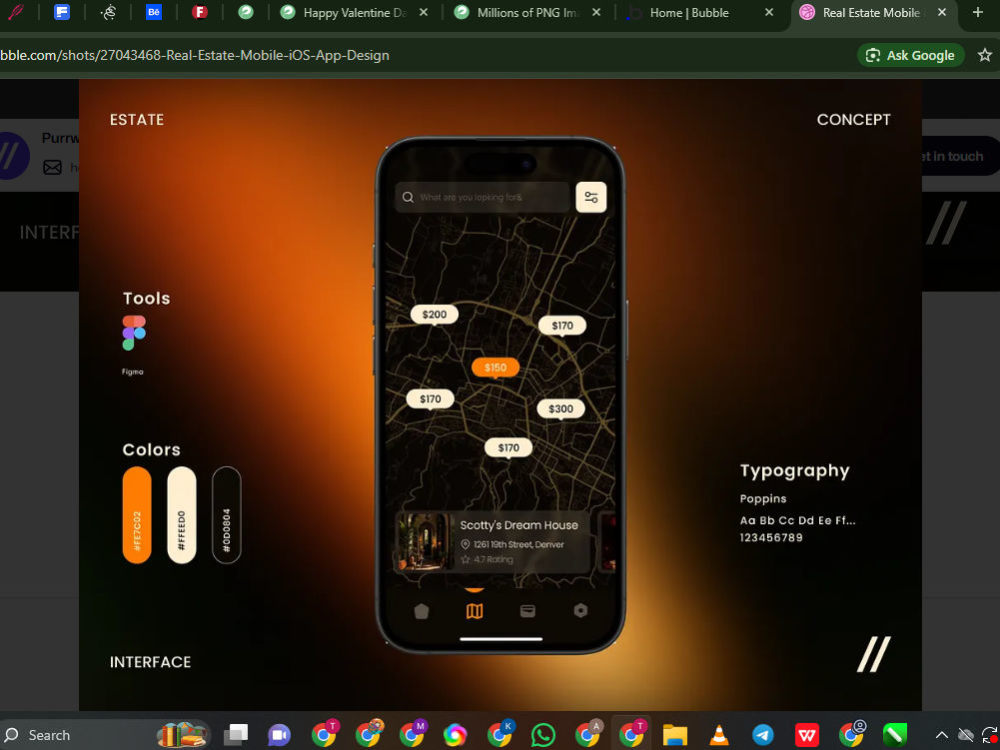Open Telegram from the taskbar
Screen dimensions: 1000x750
point(763,735)
